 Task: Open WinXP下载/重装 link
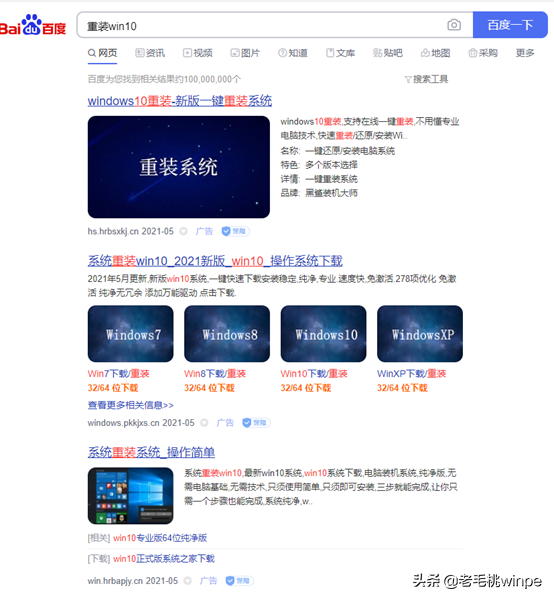pos(411,373)
